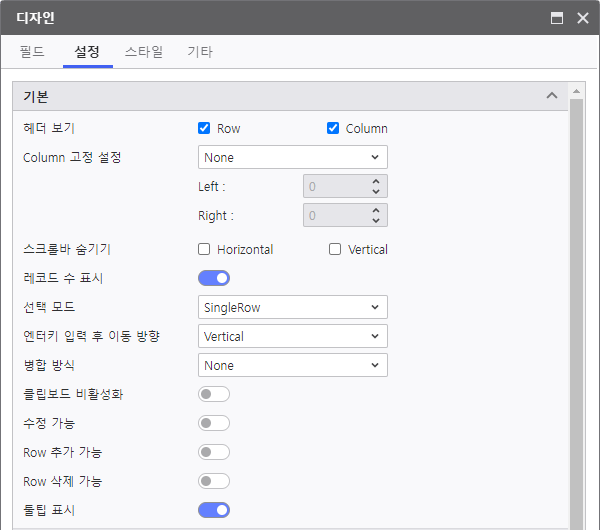The height and width of the screenshot is (530, 600).
Task: Uncheck the Row header checkbox
Action: tap(204, 128)
